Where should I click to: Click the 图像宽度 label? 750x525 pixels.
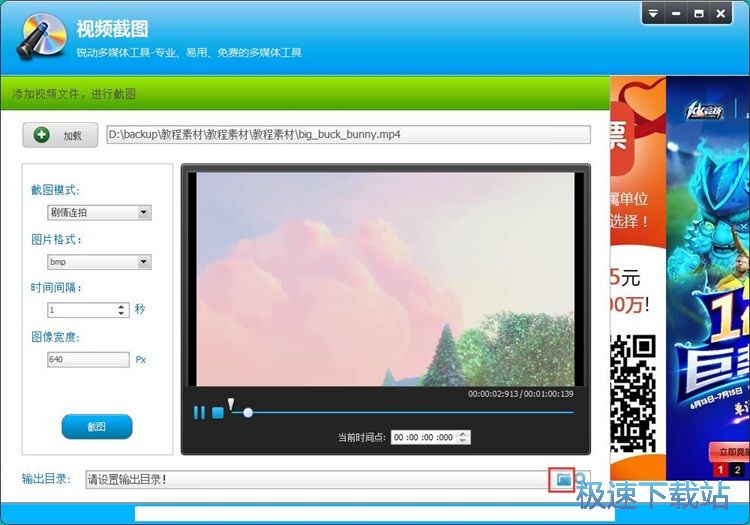click(55, 337)
